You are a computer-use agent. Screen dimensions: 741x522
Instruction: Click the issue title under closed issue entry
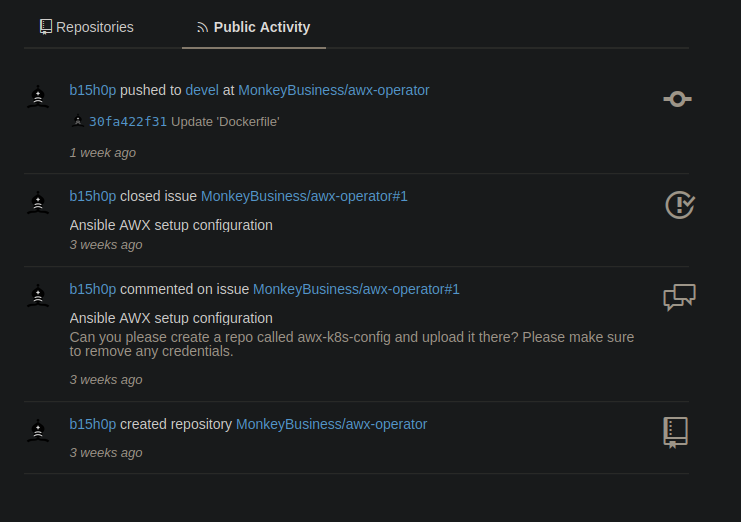[x=171, y=225]
